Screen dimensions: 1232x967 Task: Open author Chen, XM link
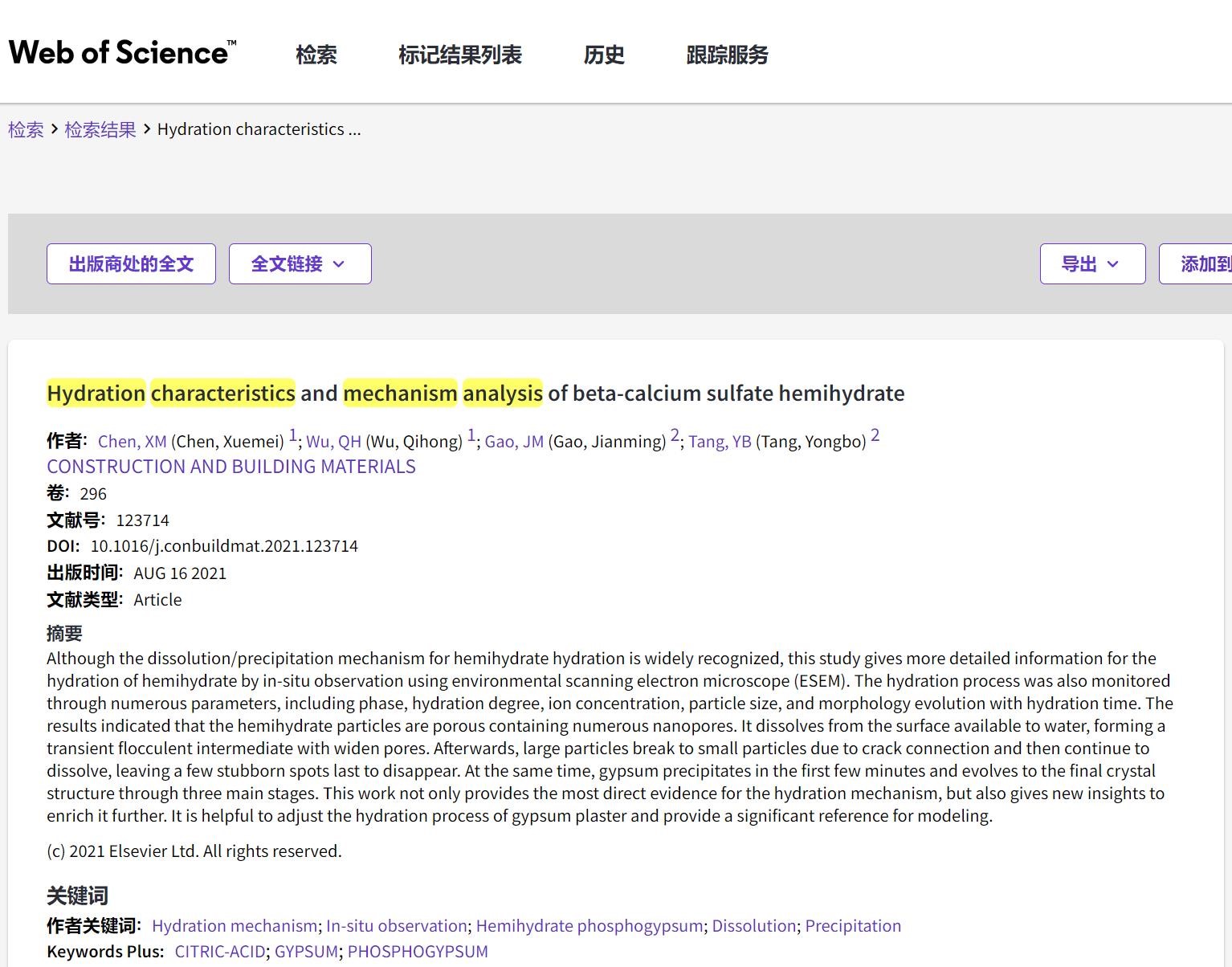click(132, 441)
